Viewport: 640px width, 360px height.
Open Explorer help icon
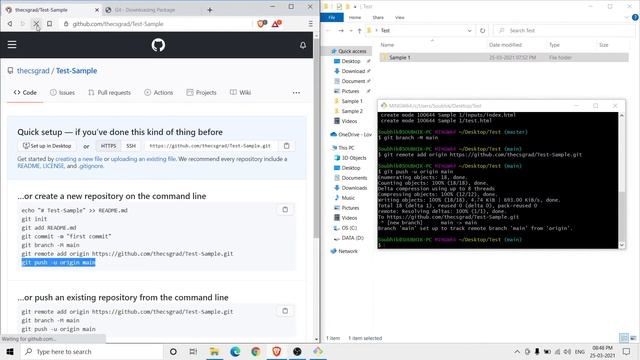click(x=635, y=17)
